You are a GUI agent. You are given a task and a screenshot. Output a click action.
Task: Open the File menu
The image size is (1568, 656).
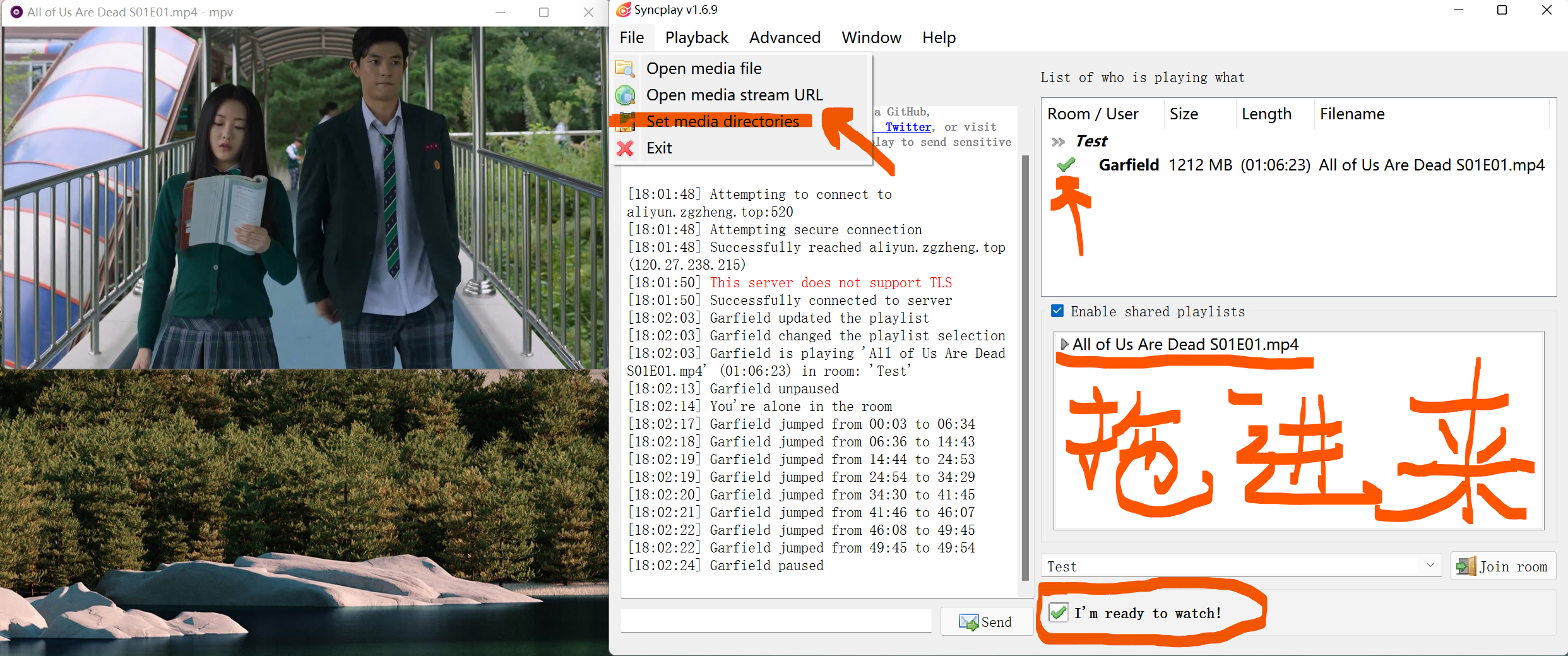click(x=632, y=37)
